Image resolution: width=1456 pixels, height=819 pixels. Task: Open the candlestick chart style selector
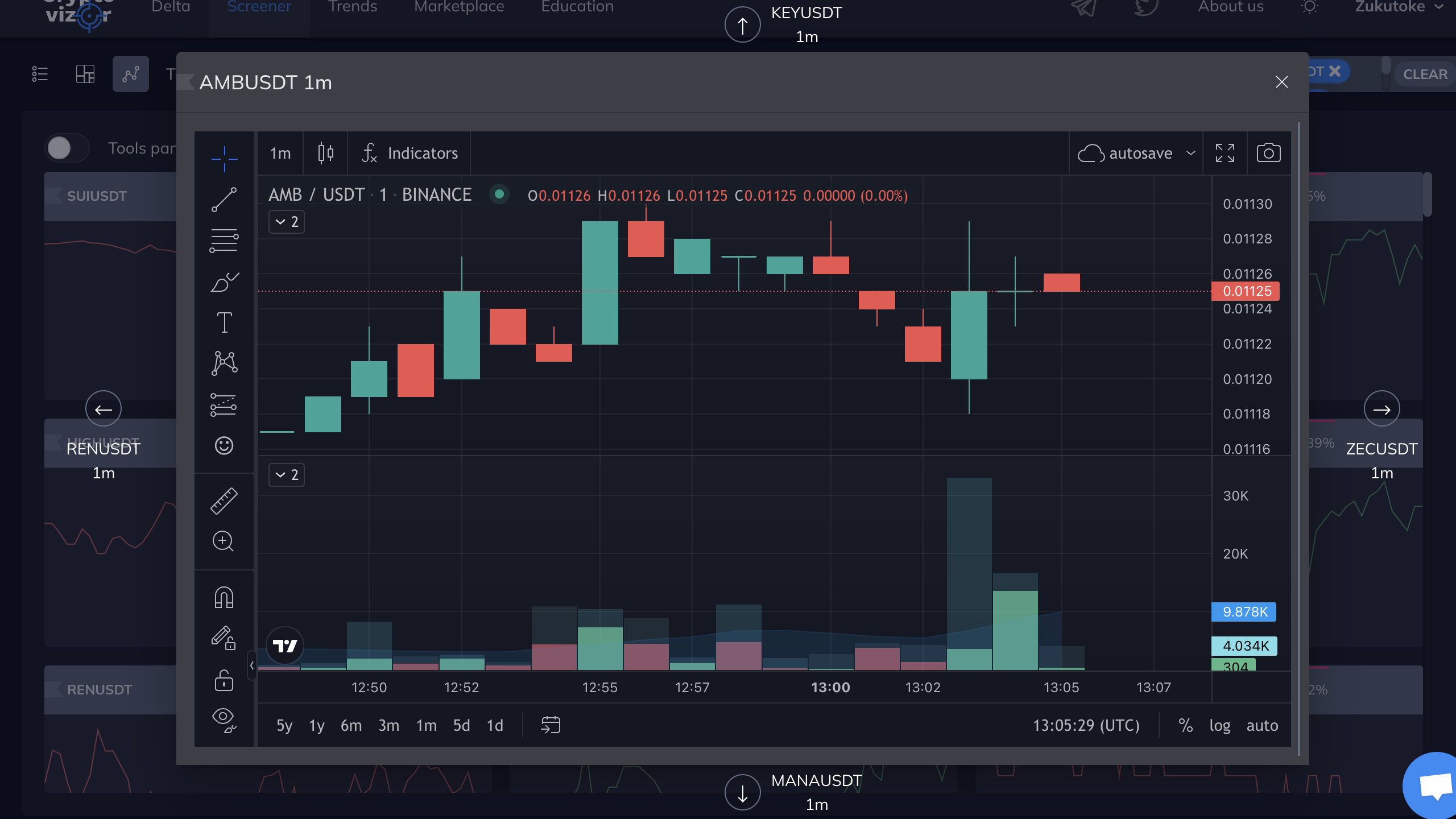(325, 153)
